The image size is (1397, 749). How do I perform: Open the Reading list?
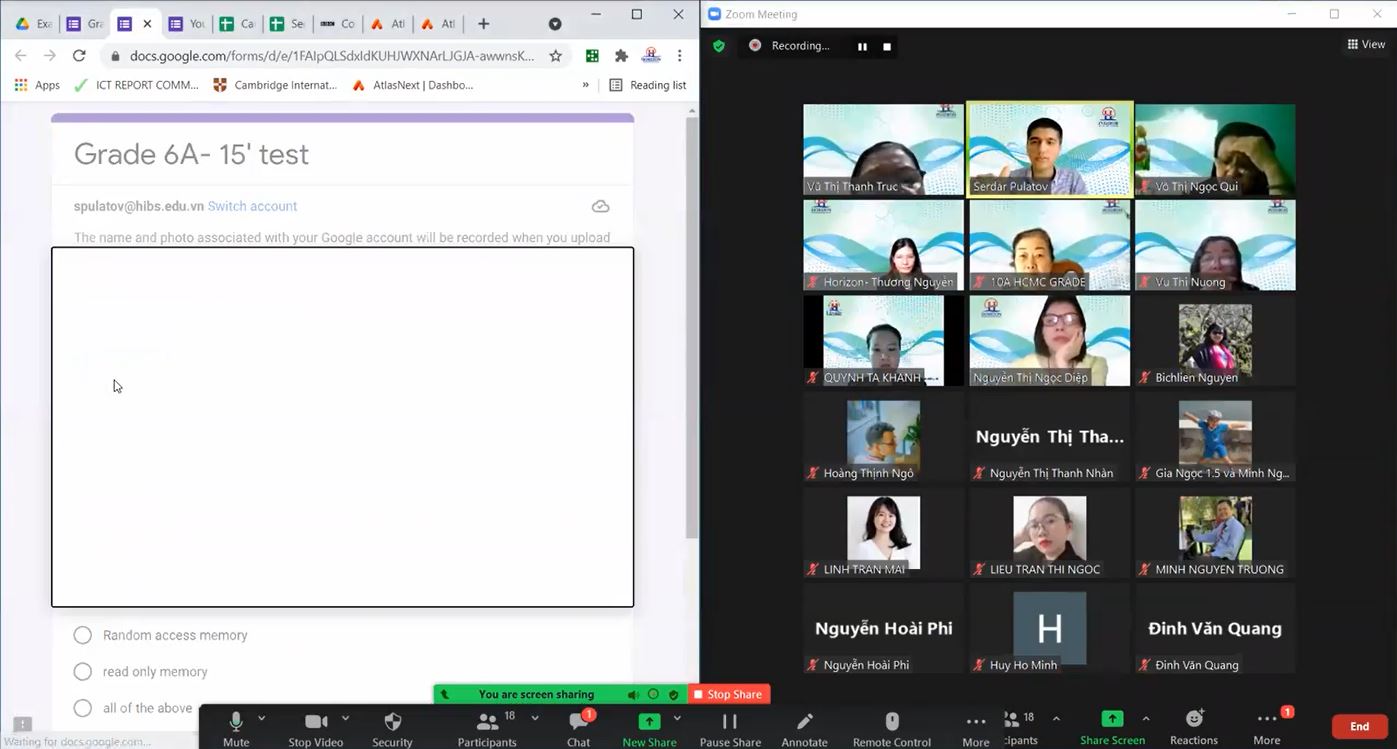pos(648,85)
